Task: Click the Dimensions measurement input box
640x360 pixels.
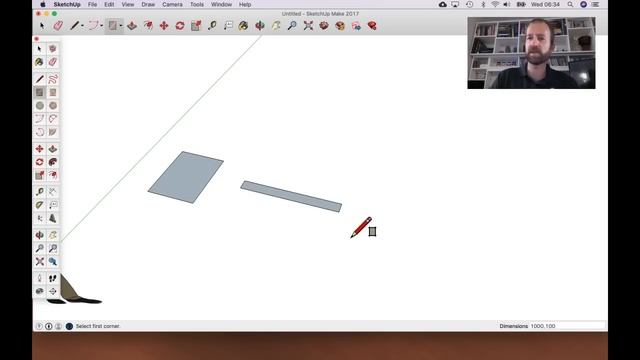Action: click(567, 326)
